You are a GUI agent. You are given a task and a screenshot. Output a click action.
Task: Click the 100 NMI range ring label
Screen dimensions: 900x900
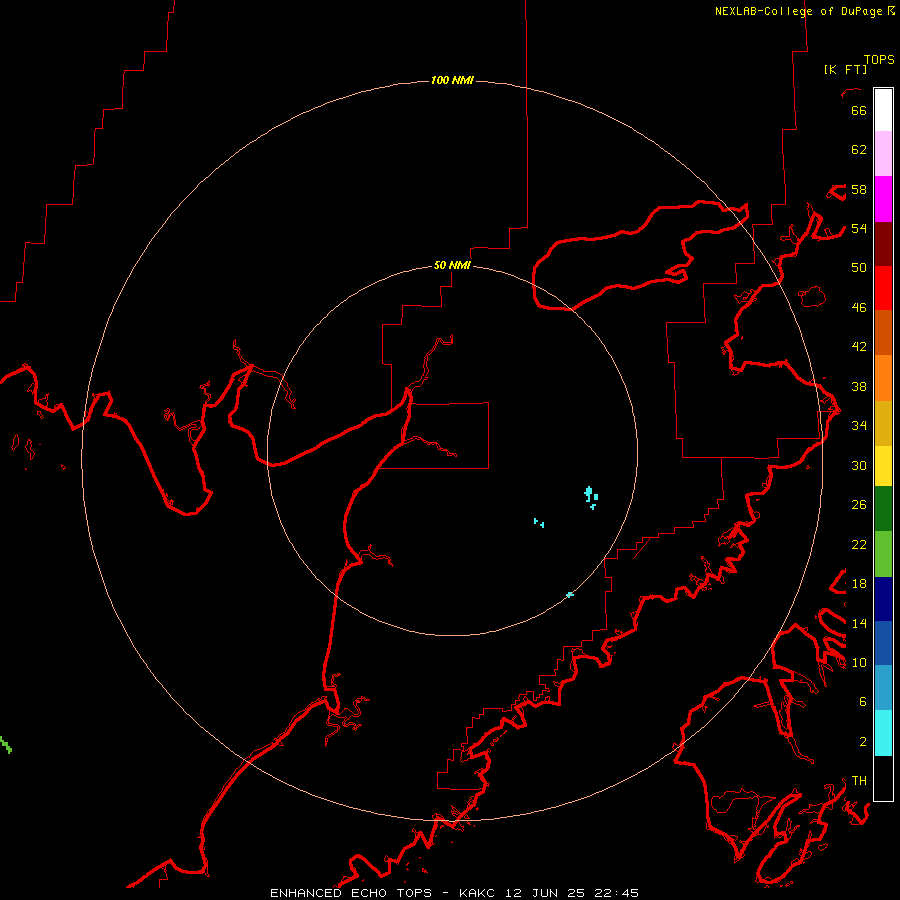click(x=452, y=80)
